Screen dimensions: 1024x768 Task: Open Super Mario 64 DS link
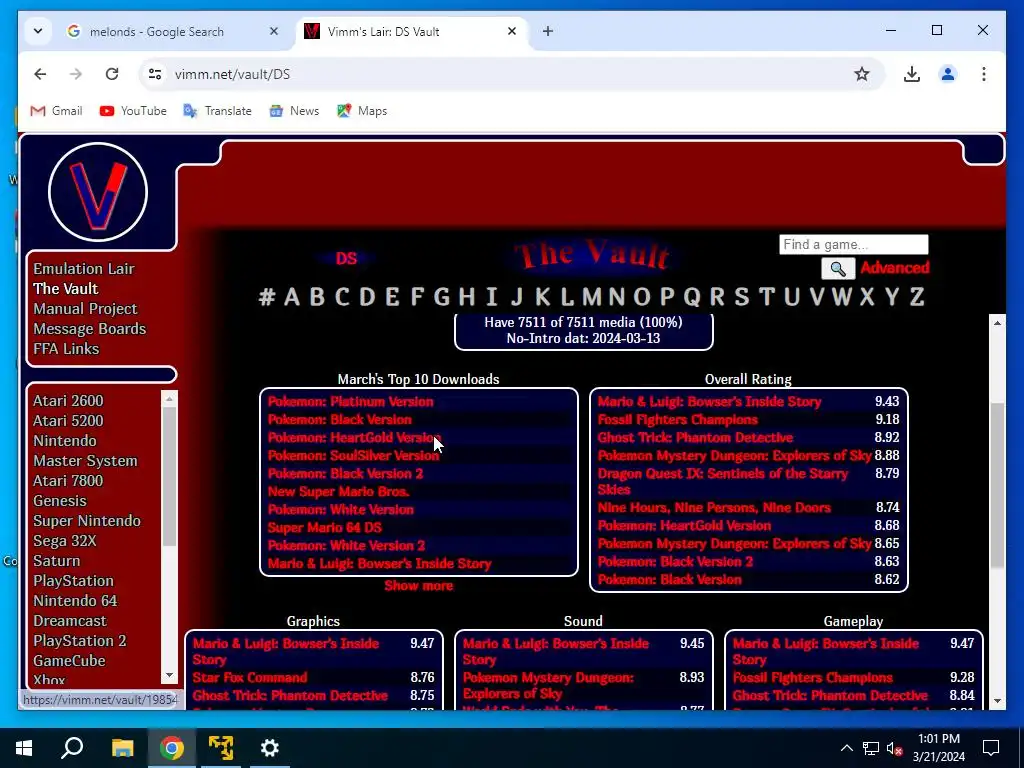(x=325, y=528)
